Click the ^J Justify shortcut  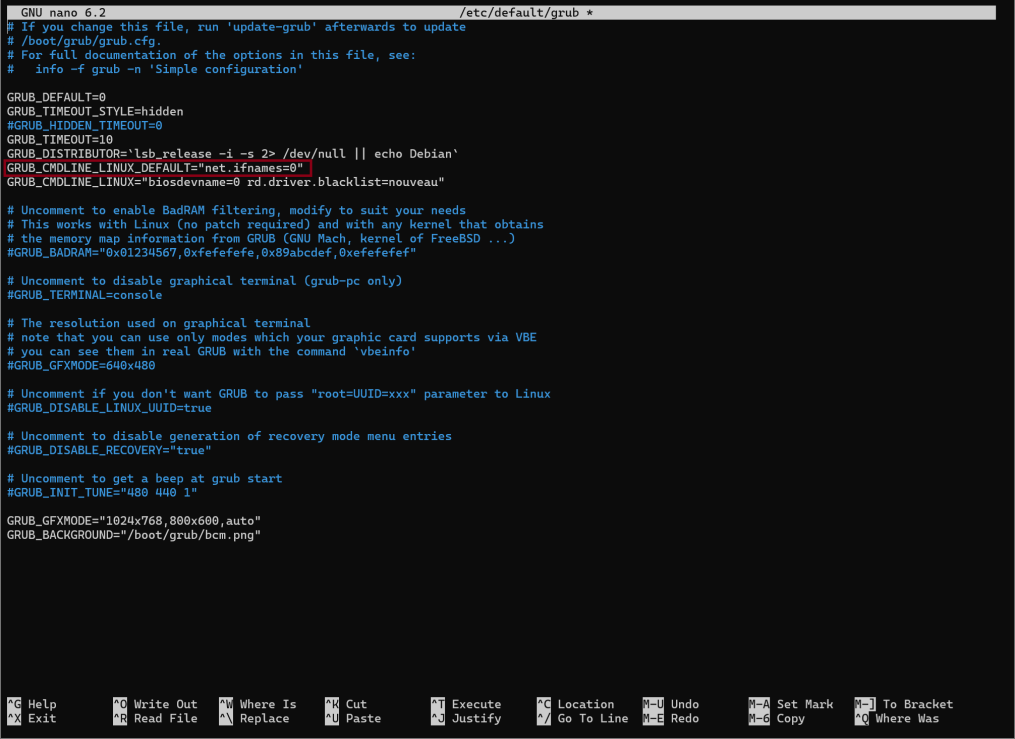click(466, 718)
